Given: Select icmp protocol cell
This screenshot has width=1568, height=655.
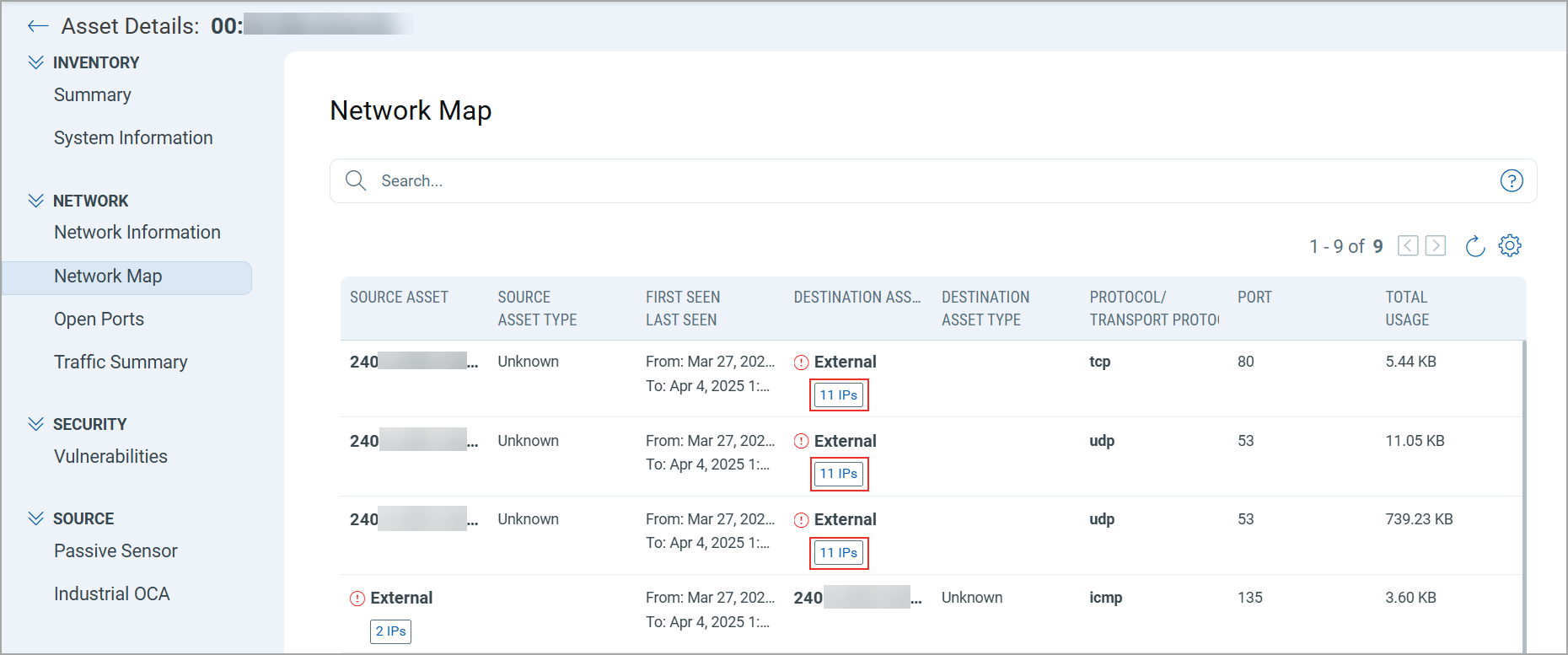Looking at the screenshot, I should (1105, 598).
